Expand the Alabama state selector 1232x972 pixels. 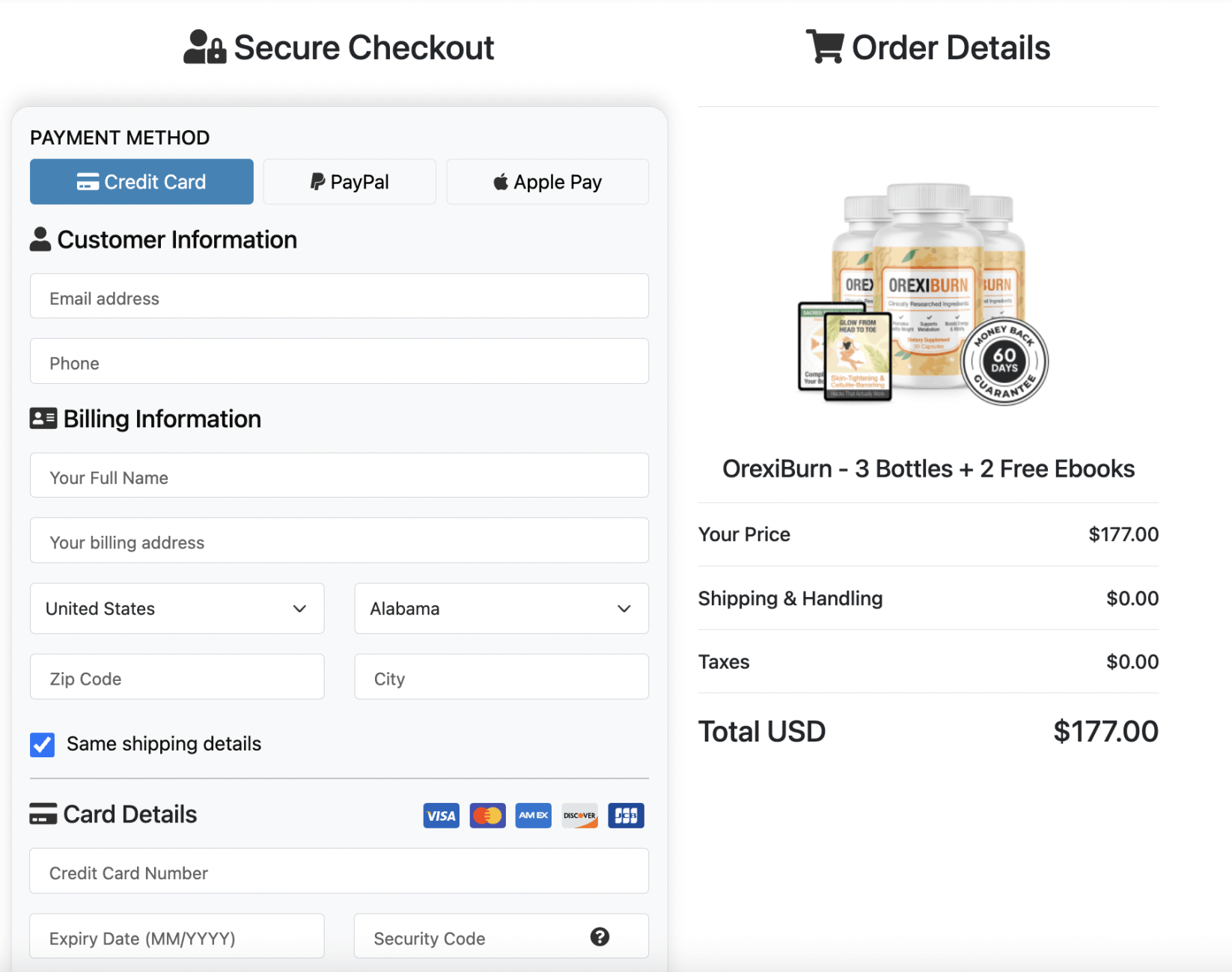point(501,608)
